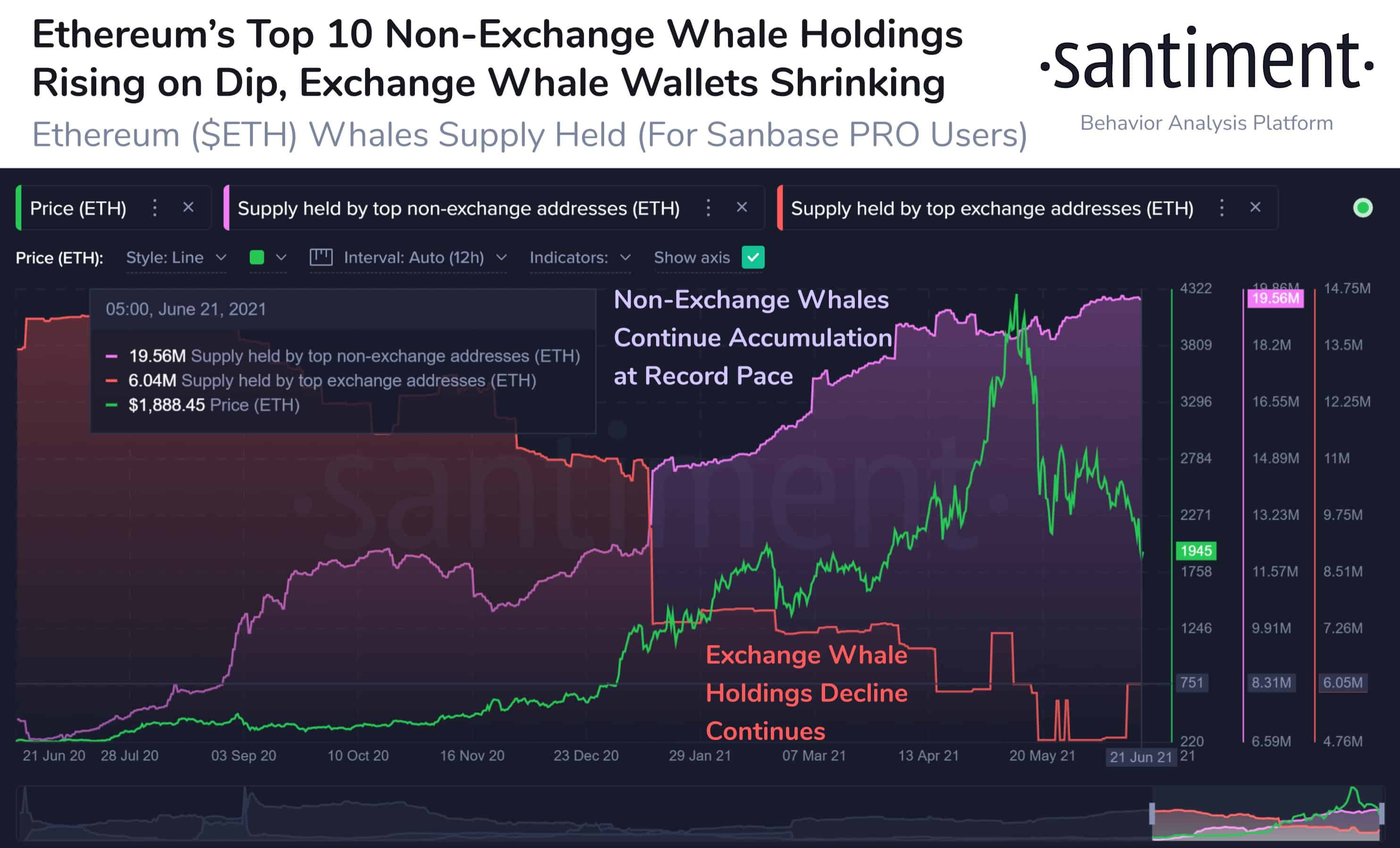Uncheck the Show axis checkbox
The width and height of the screenshot is (1400, 848).
pos(753,257)
